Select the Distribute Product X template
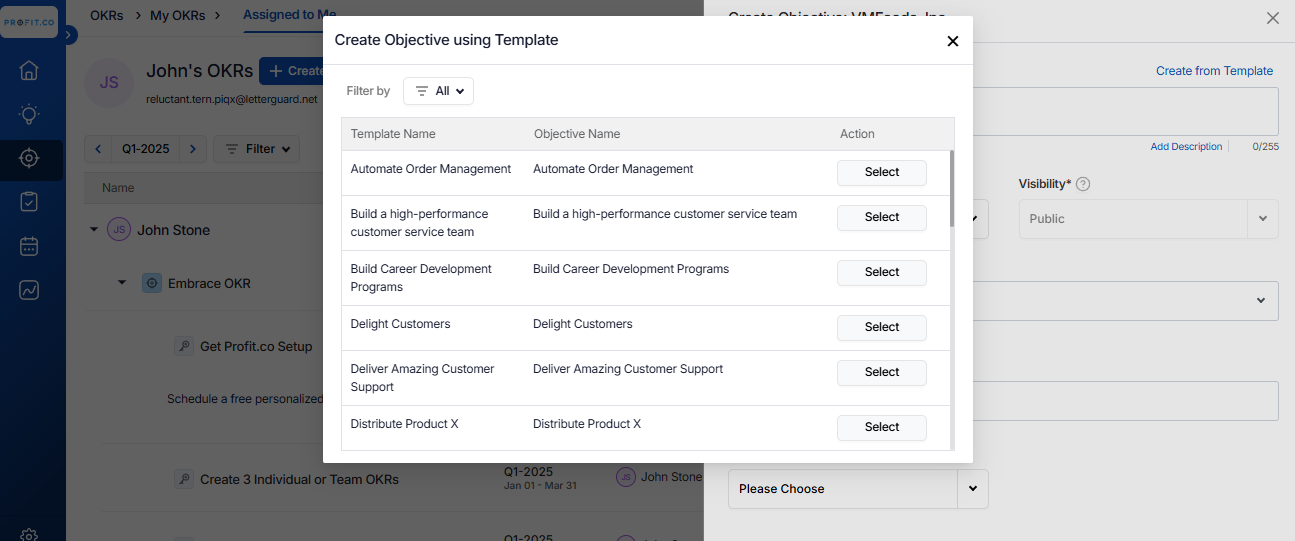This screenshot has height=541, width=1295. click(882, 427)
